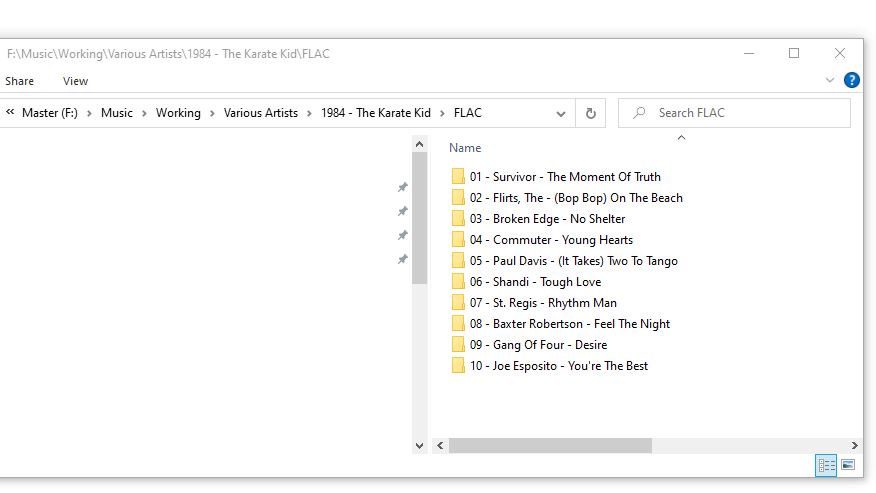This screenshot has width=876, height=493.
Task: Refresh the FLAC folder view
Action: coord(590,113)
